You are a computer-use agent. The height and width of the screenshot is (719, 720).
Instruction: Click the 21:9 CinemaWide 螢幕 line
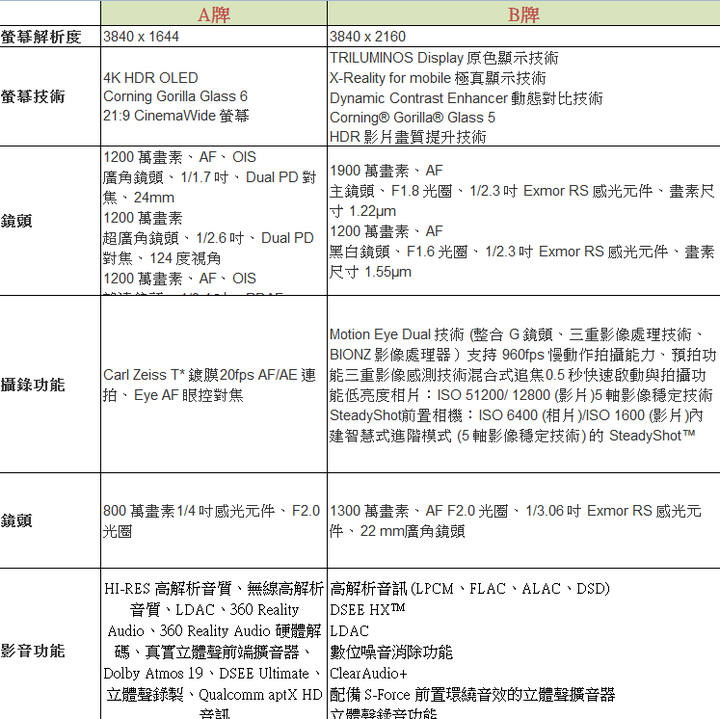click(176, 116)
